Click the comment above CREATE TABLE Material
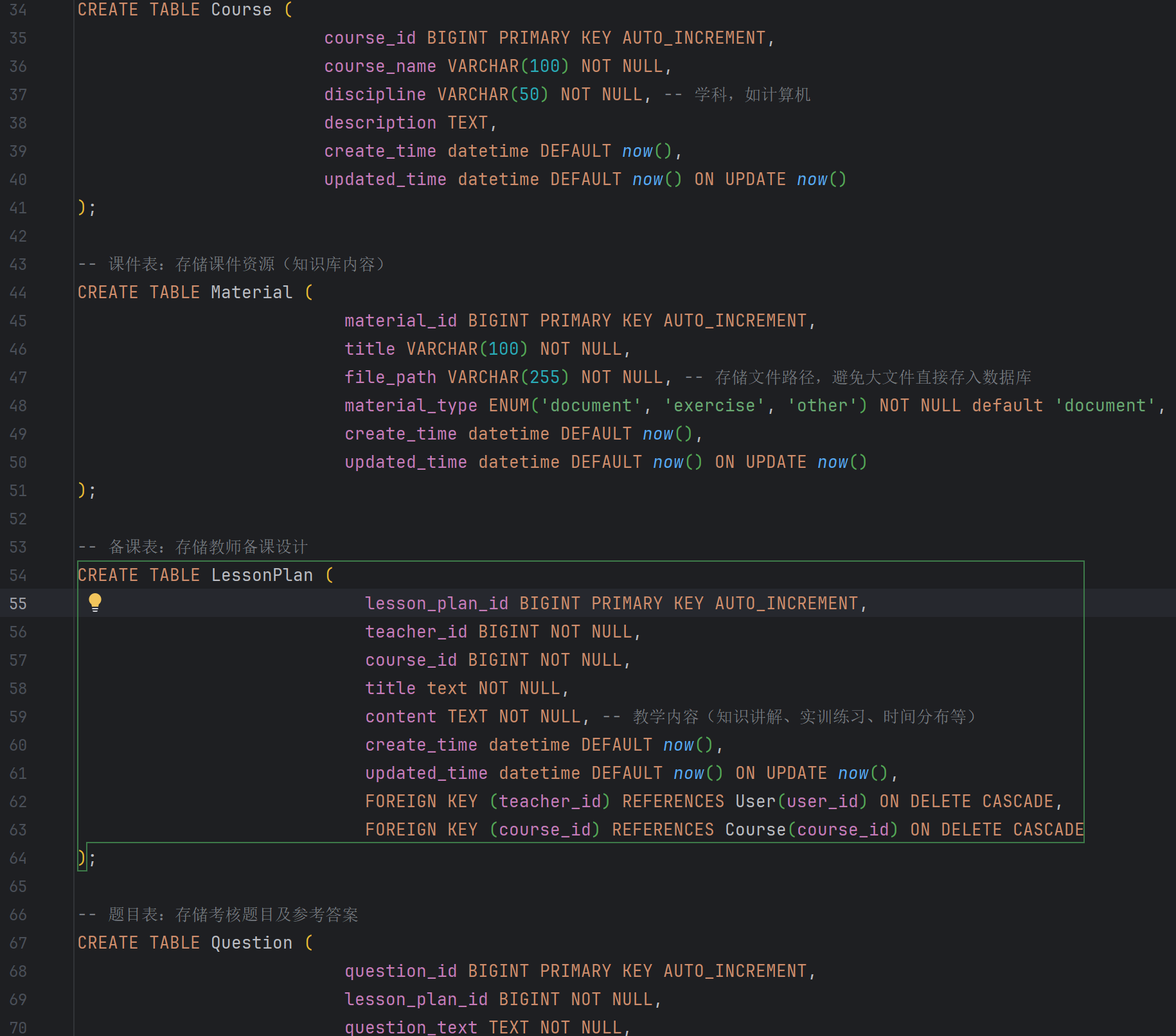Screen dimensions: 1176x1036 tap(231, 264)
